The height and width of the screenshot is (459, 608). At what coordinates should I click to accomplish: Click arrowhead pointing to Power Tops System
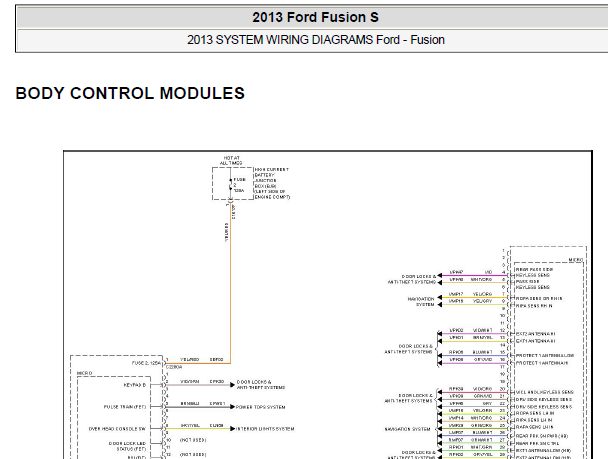(233, 407)
